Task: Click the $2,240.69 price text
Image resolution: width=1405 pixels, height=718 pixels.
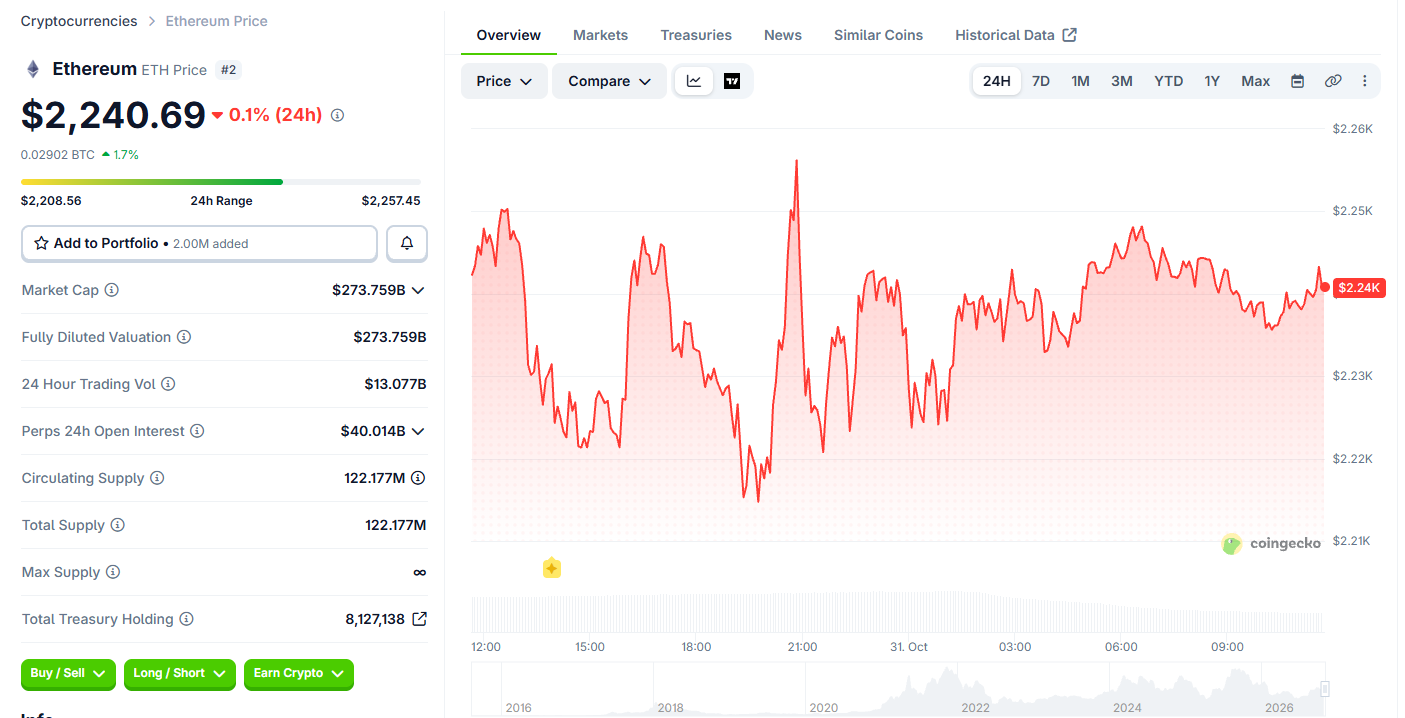Action: coord(113,115)
